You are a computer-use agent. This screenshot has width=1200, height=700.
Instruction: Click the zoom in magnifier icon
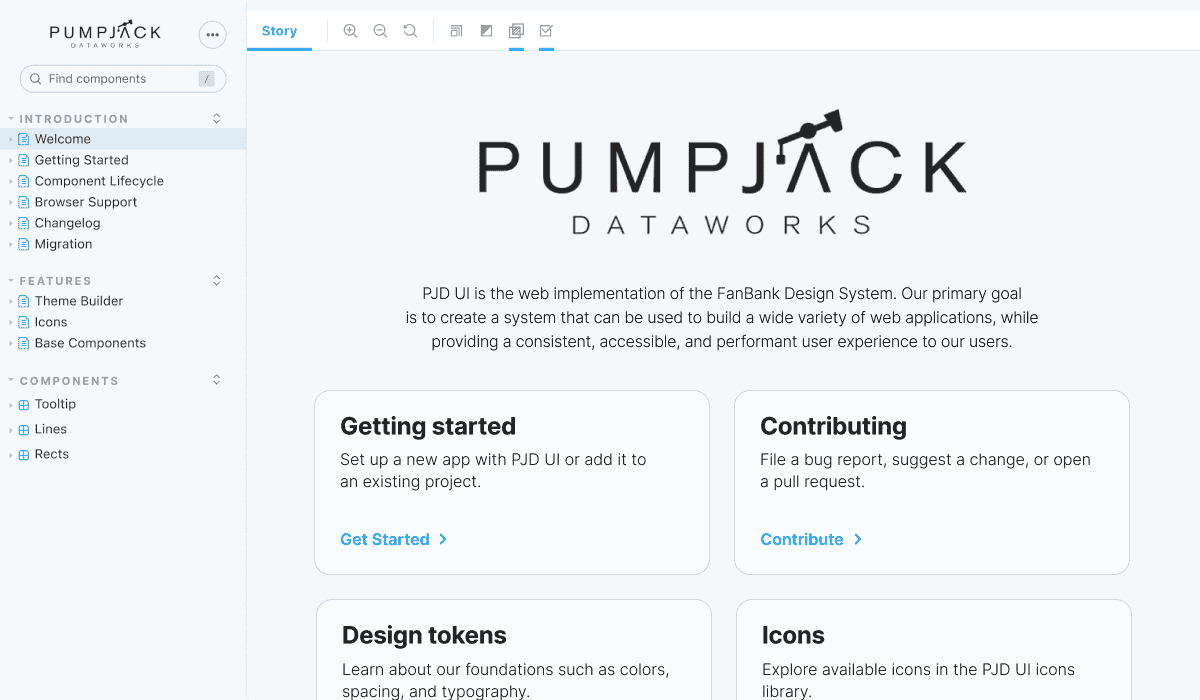point(350,31)
